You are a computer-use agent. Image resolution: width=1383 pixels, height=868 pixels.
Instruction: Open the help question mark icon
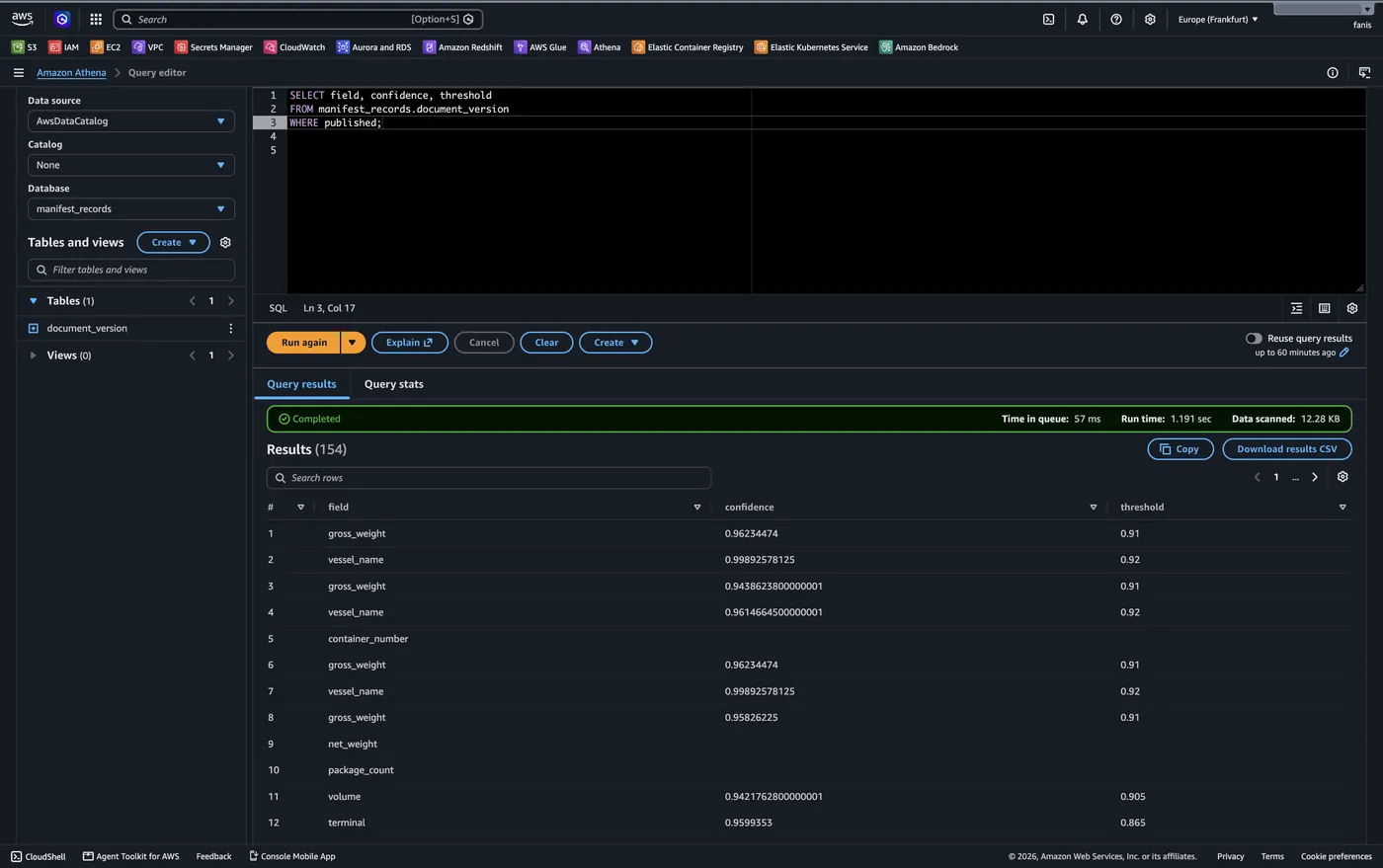(1115, 19)
